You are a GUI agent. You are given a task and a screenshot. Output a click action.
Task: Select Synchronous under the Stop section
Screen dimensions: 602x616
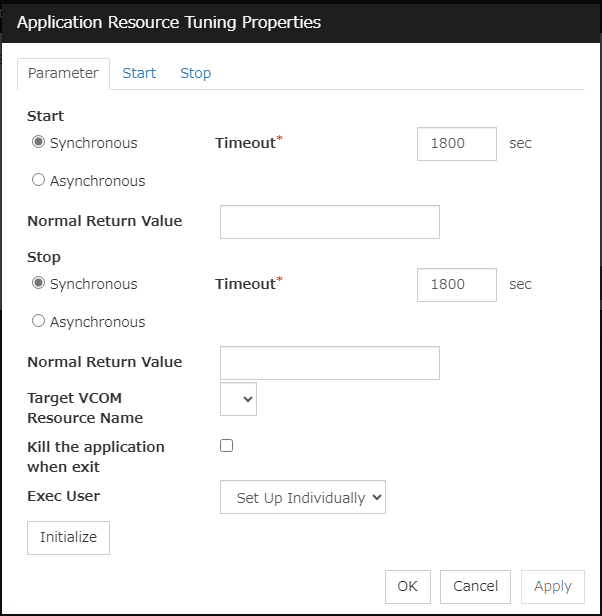39,284
